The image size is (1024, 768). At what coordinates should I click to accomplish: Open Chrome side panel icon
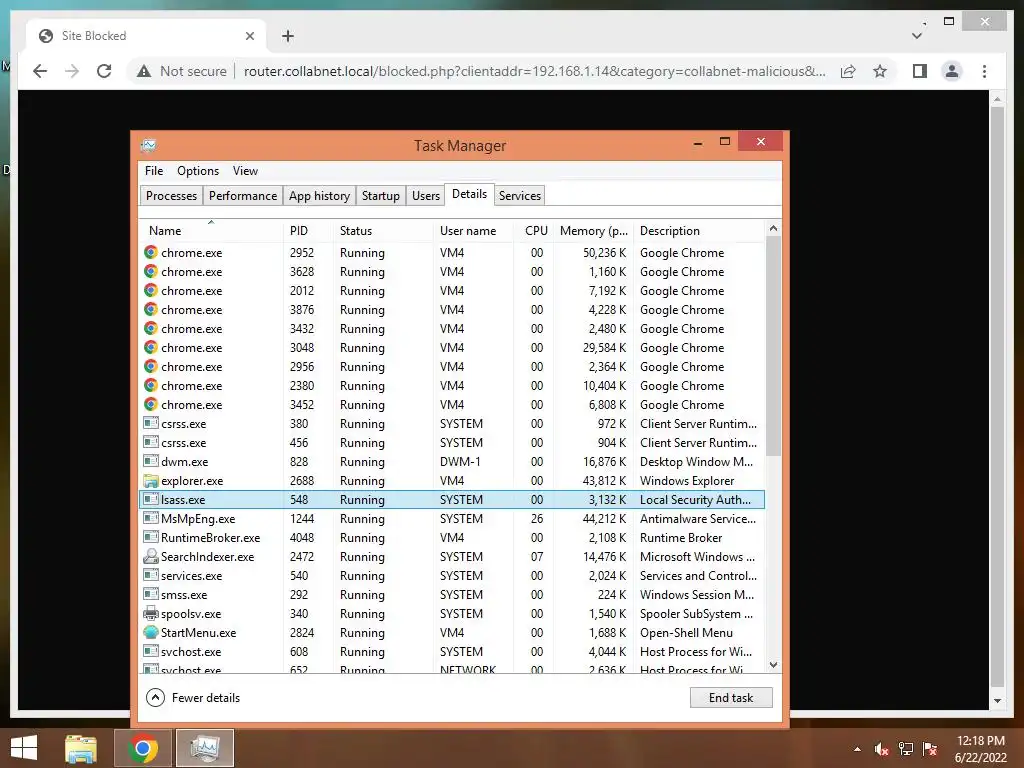click(920, 71)
